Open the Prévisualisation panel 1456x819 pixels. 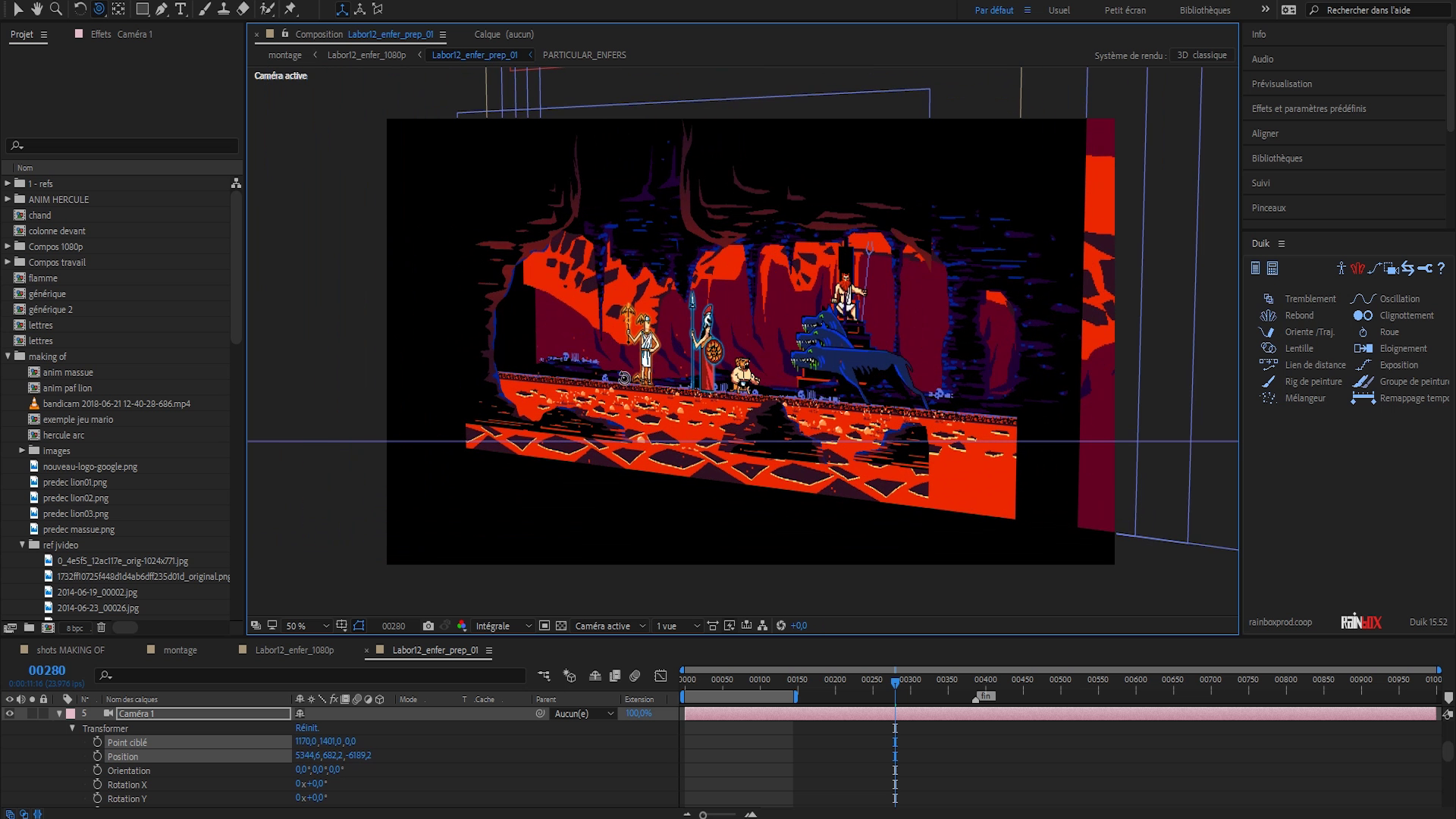[1282, 84]
